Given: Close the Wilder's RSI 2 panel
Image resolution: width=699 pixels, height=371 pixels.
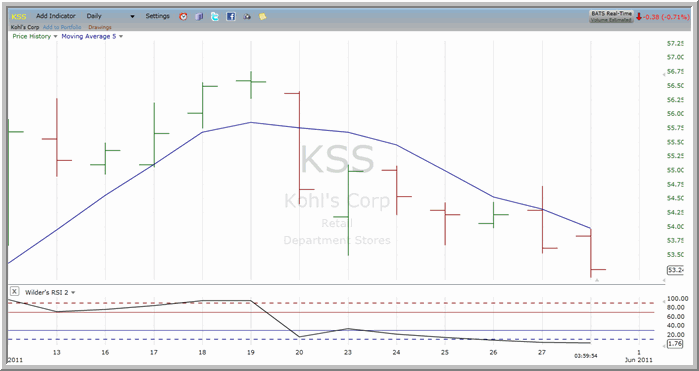Looking at the screenshot, I should [14, 292].
